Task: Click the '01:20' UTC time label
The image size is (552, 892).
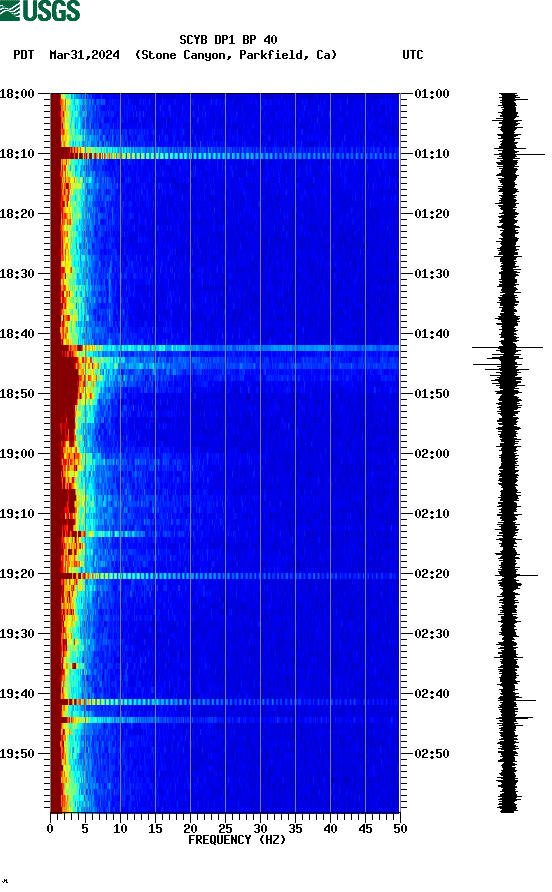Action: [x=432, y=214]
